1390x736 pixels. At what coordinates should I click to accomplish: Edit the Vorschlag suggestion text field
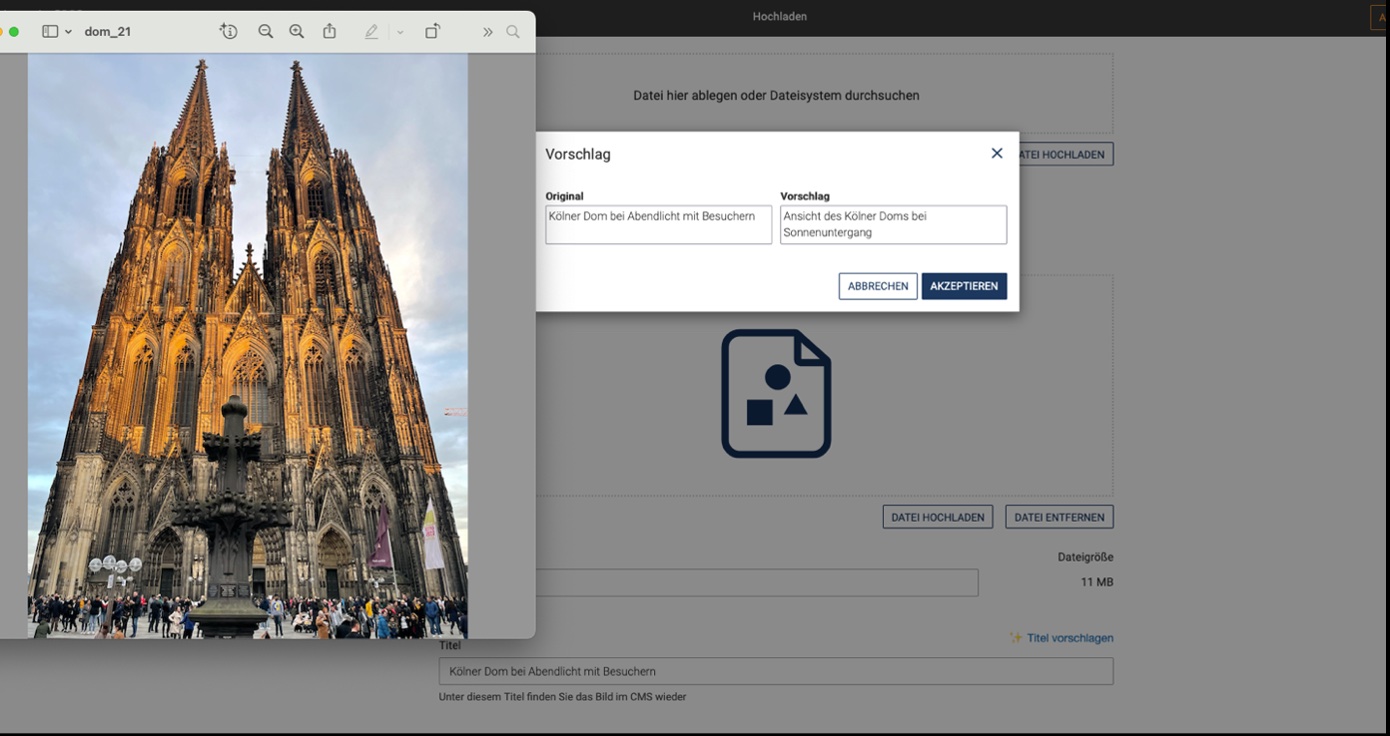click(893, 225)
